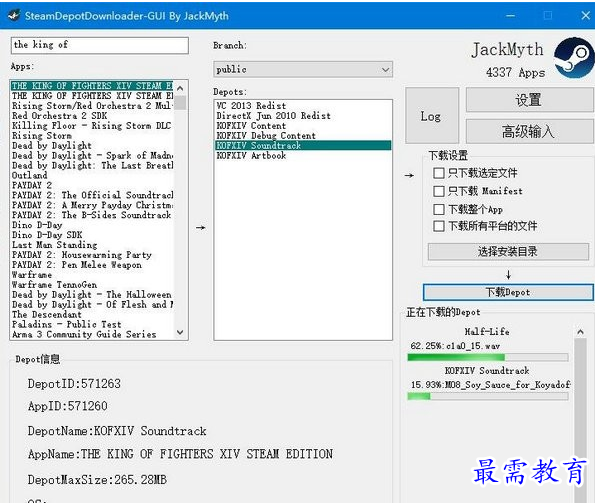This screenshot has width=595, height=503.
Task: Click AppID:571260 text
Action: tap(68, 406)
